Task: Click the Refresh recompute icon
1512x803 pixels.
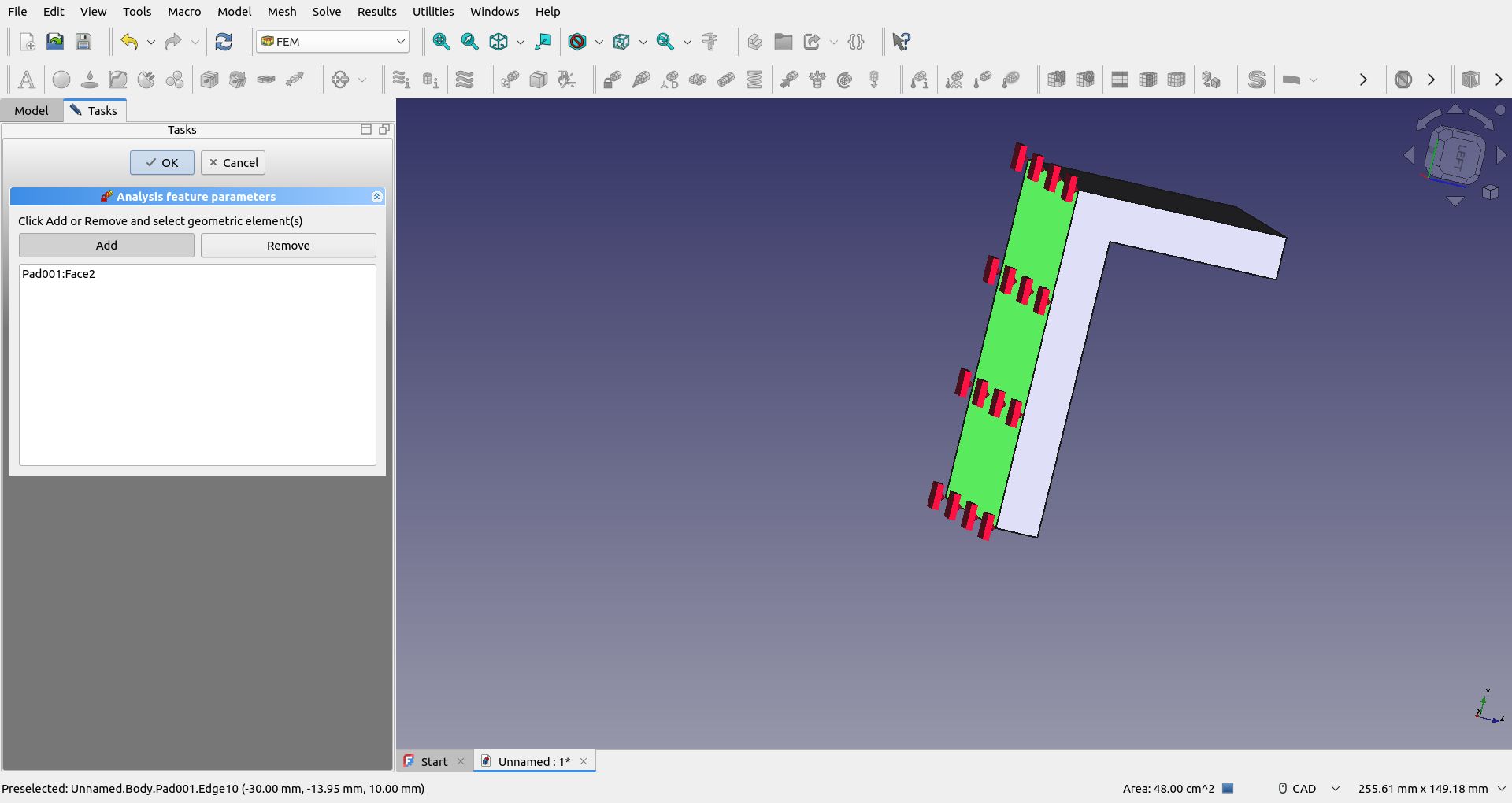Action: point(224,42)
